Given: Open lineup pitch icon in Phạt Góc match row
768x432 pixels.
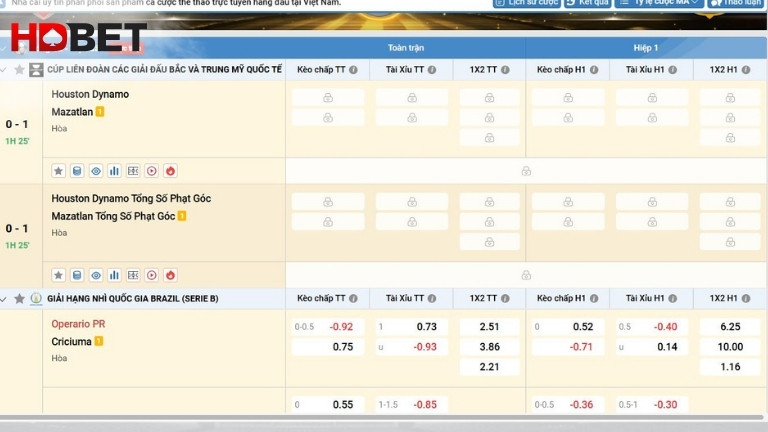Looking at the screenshot, I should tap(133, 275).
